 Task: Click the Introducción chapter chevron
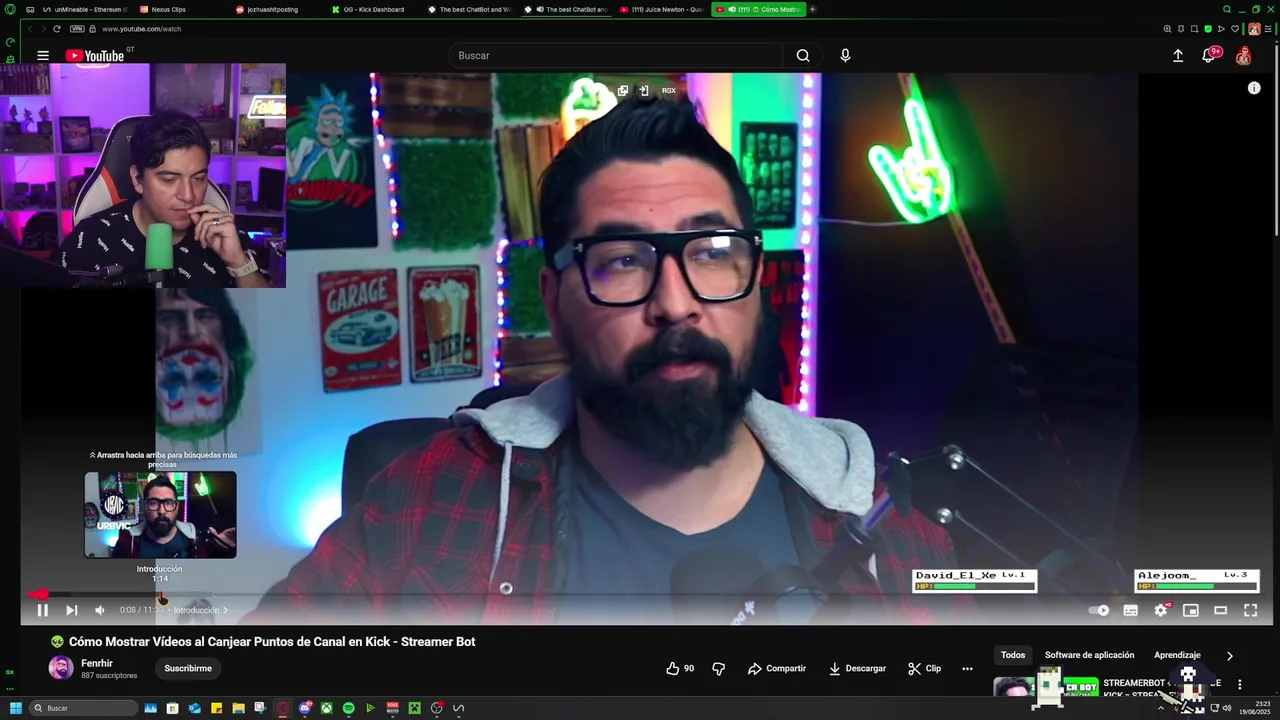click(x=225, y=610)
